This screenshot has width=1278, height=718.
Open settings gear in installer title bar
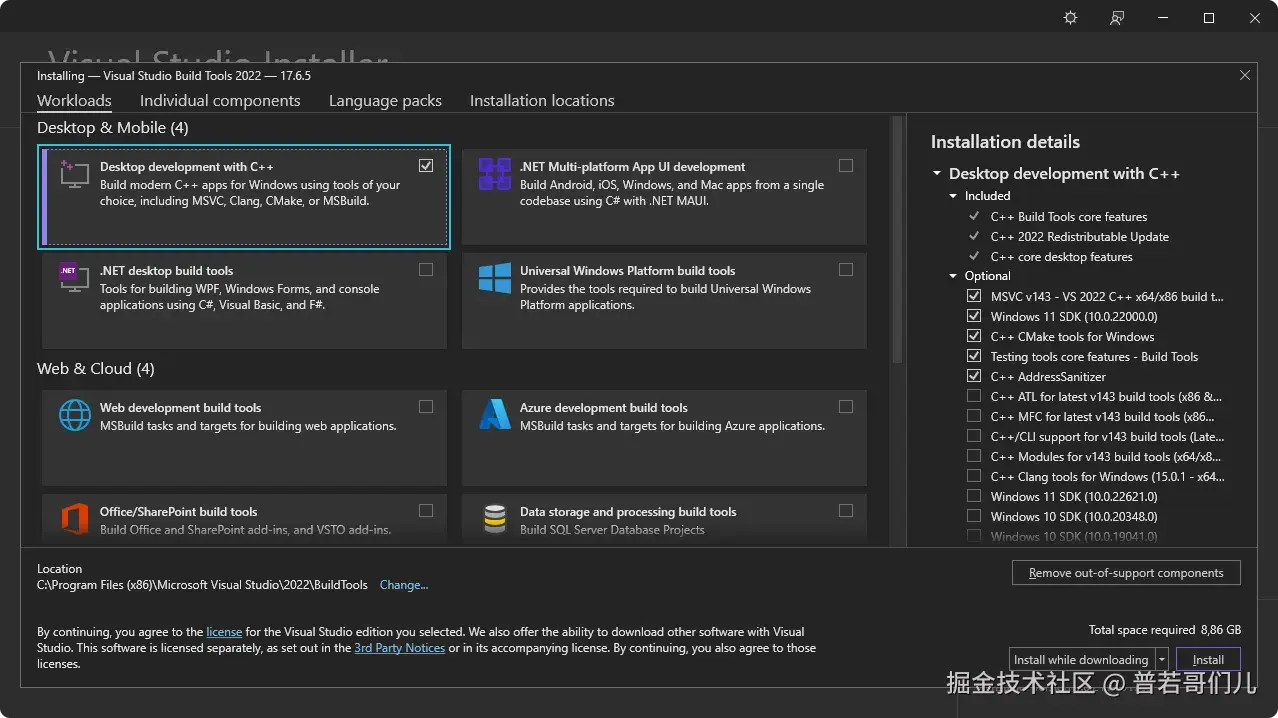tap(1071, 18)
